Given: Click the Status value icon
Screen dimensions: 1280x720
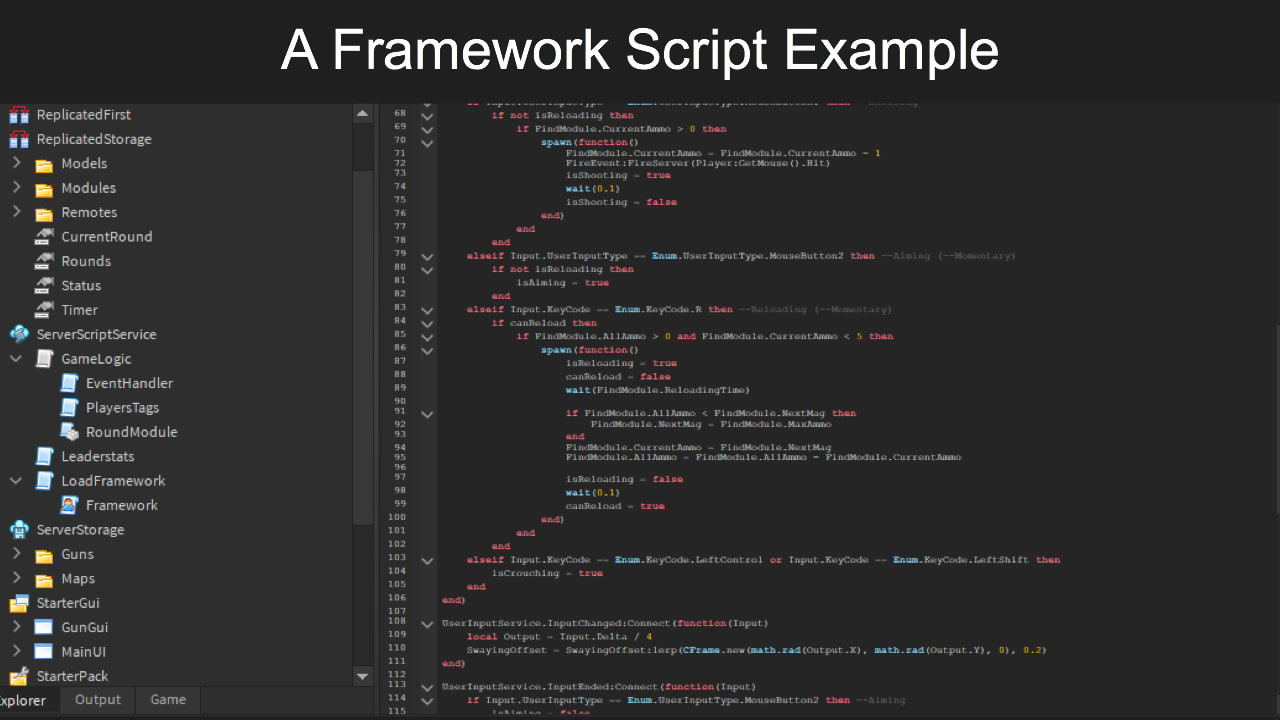Looking at the screenshot, I should click(x=44, y=286).
